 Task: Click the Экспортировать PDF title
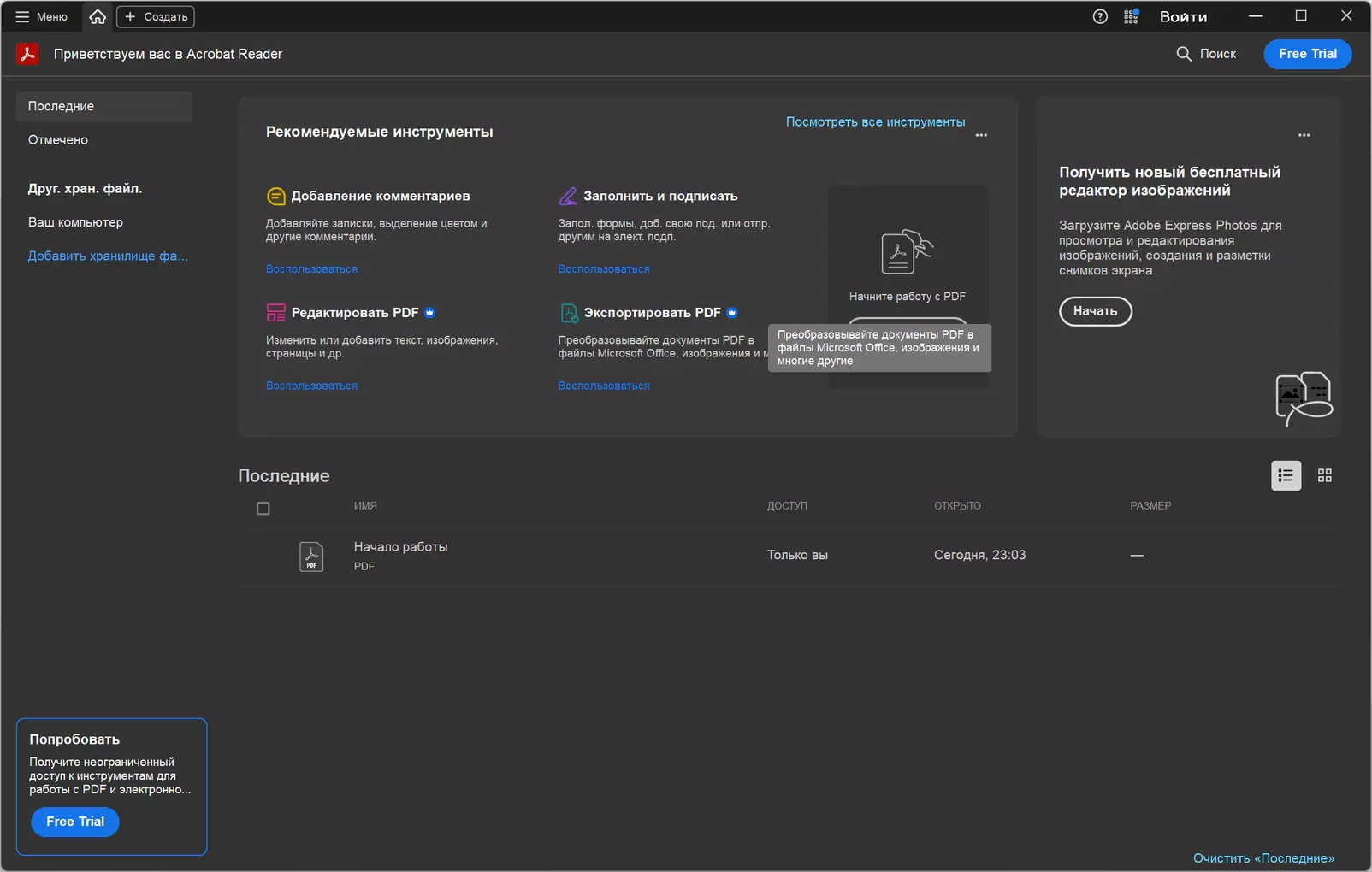click(652, 313)
